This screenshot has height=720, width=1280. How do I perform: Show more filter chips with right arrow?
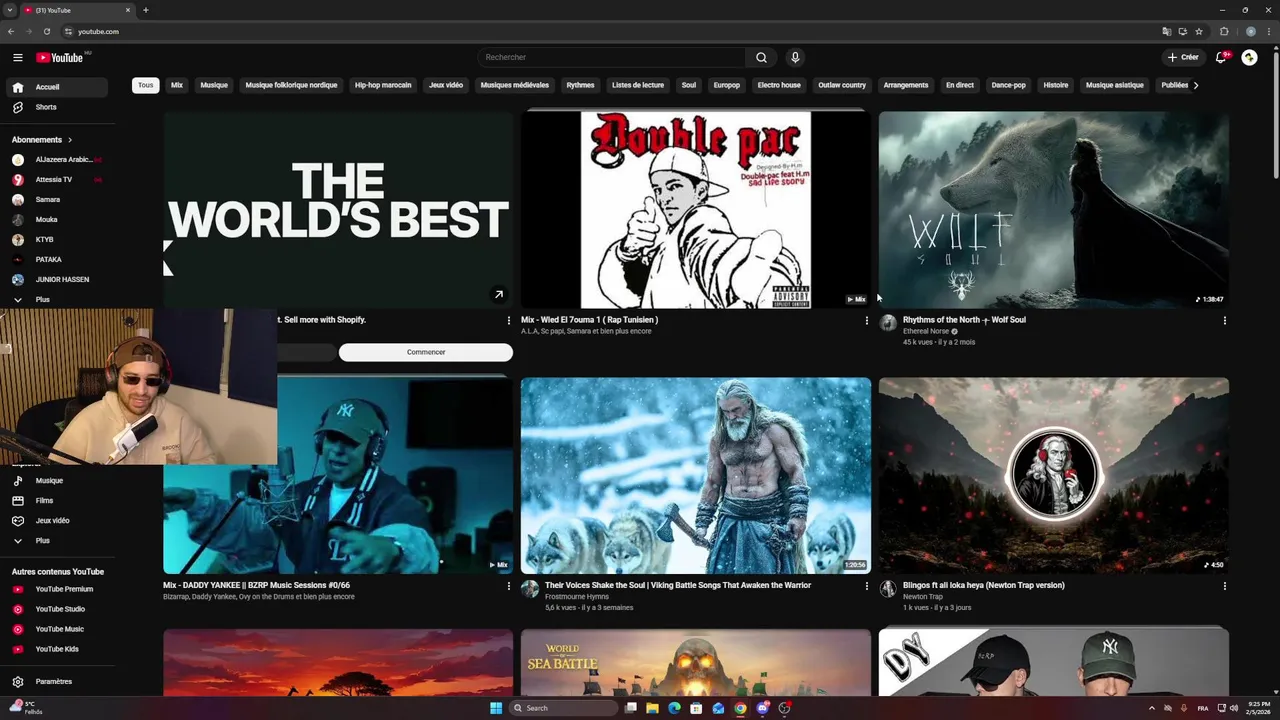[1196, 85]
